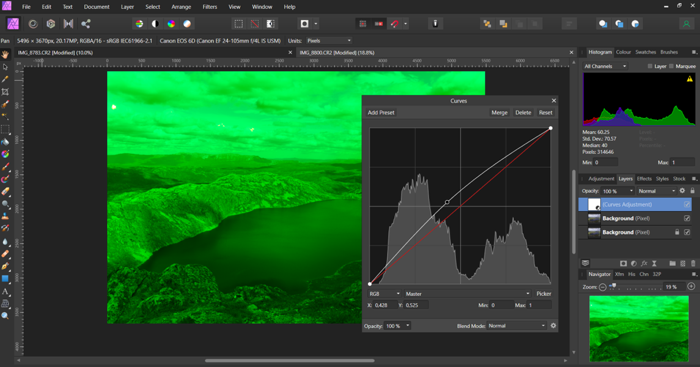
Task: Select the Crop tool
Action: pos(5,92)
